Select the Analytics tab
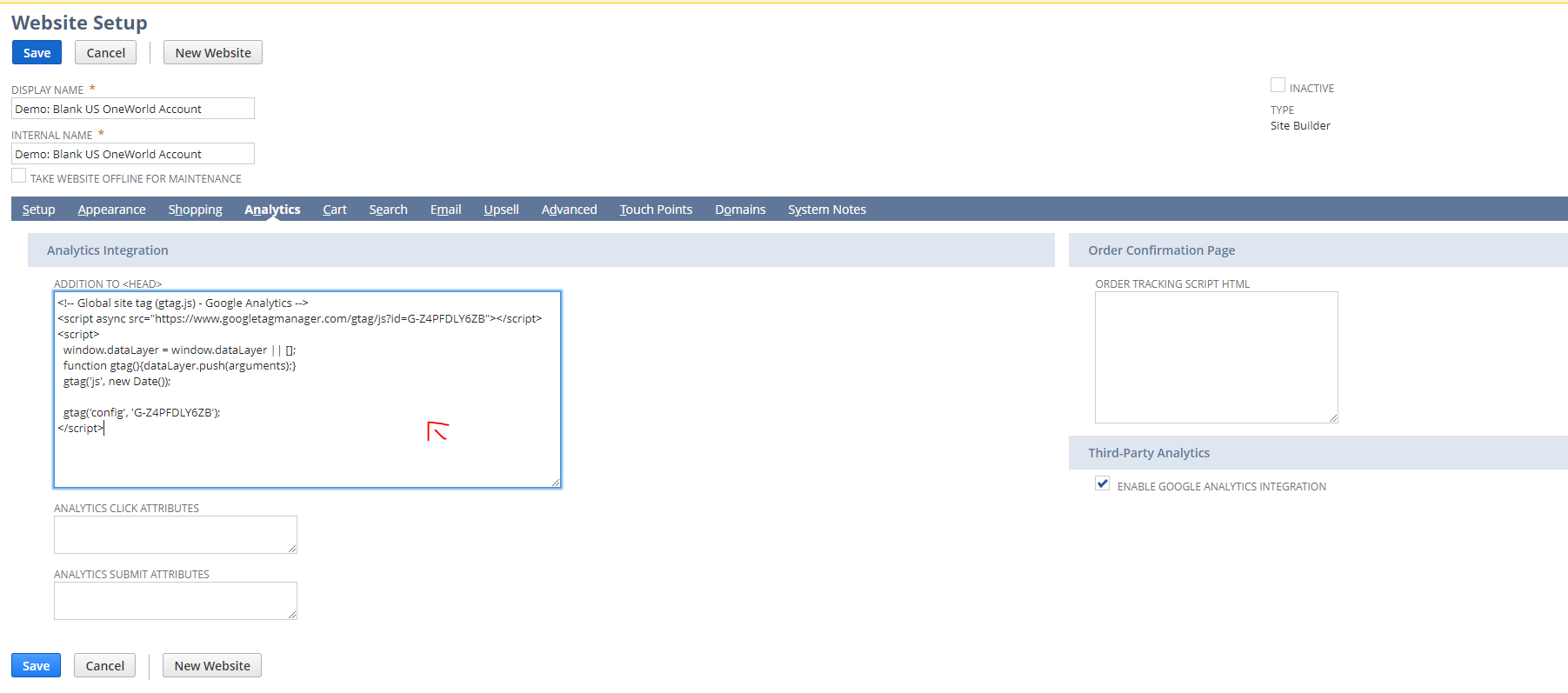The height and width of the screenshot is (693, 1568). click(272, 210)
